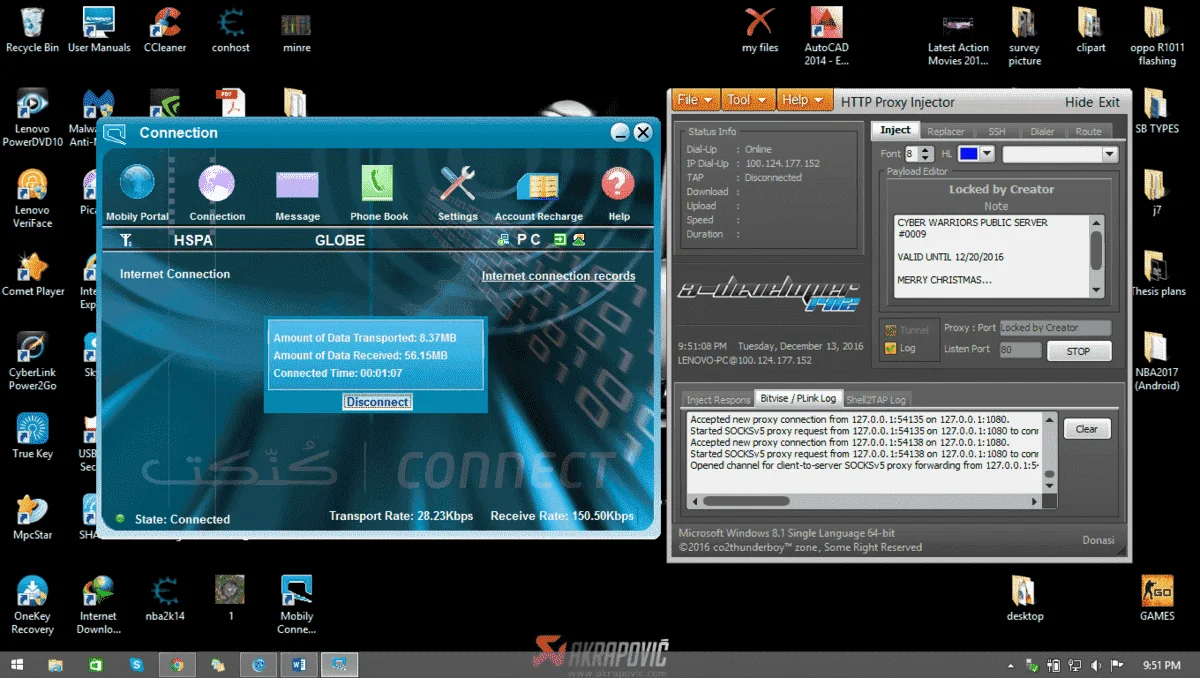Click the Disconnect button
The width and height of the screenshot is (1200, 678).
377,402
